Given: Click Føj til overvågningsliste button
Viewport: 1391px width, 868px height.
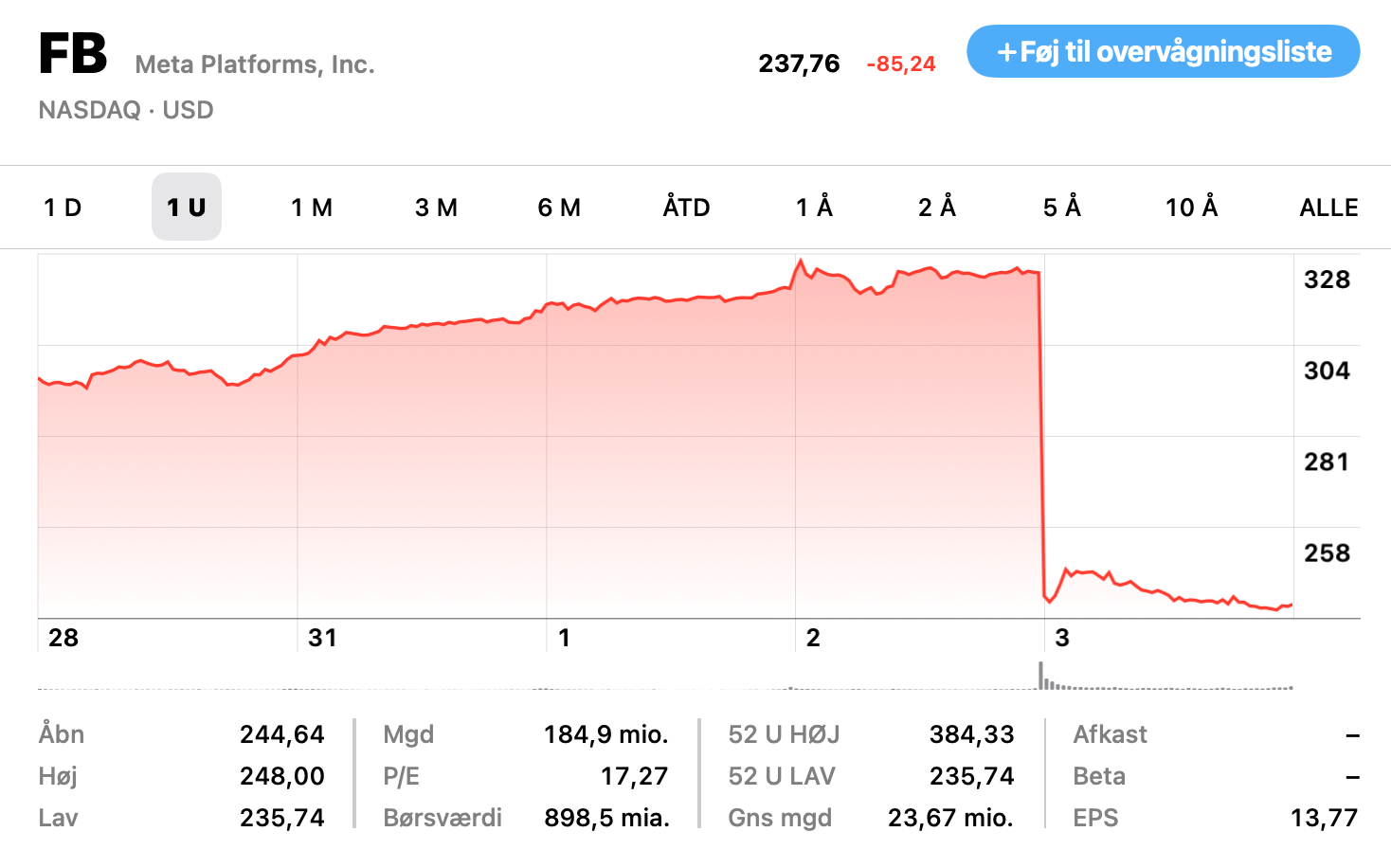Looking at the screenshot, I should coord(1163,51).
